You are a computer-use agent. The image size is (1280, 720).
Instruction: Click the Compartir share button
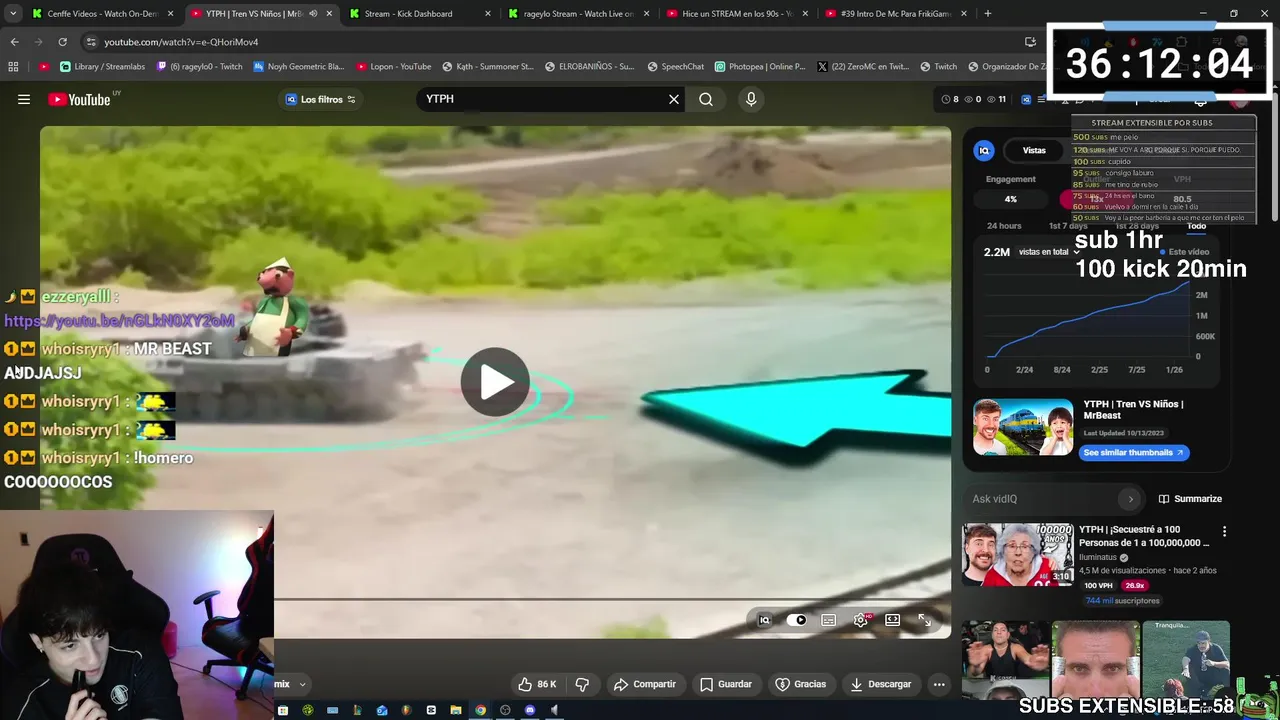[645, 684]
